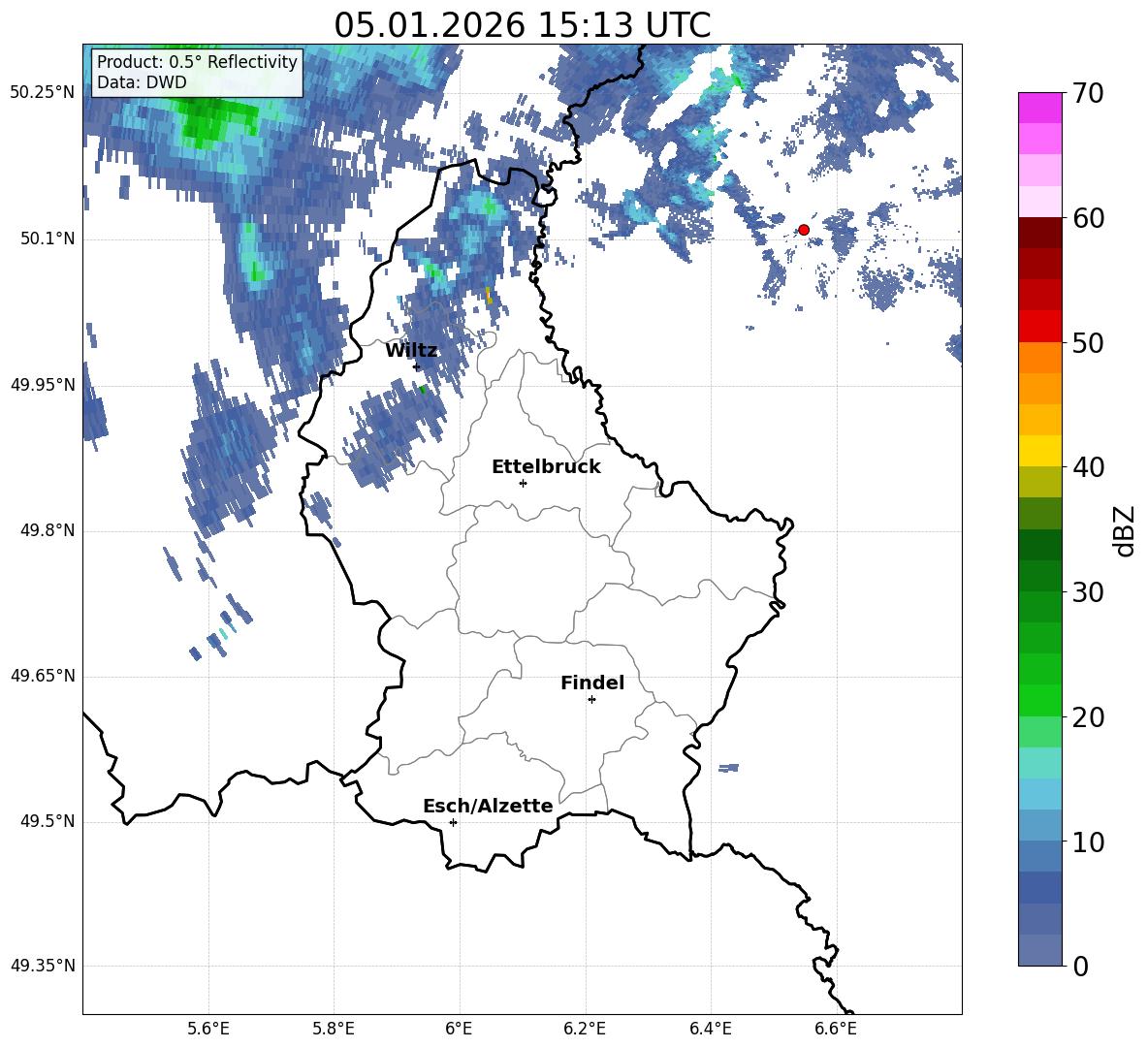Click the title 05.01.2026 15:13 UTC

point(522,25)
